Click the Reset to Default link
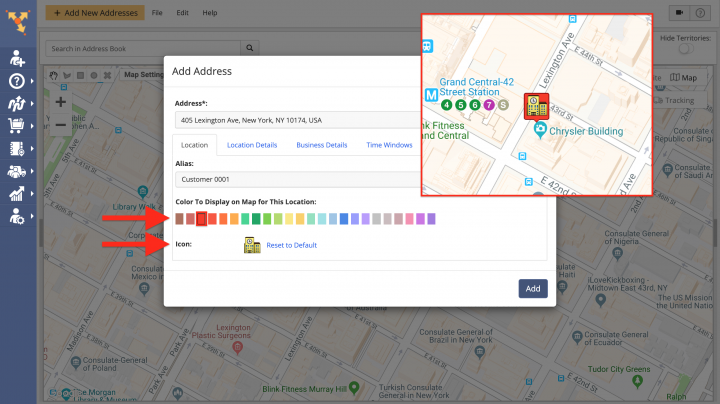 coord(292,245)
